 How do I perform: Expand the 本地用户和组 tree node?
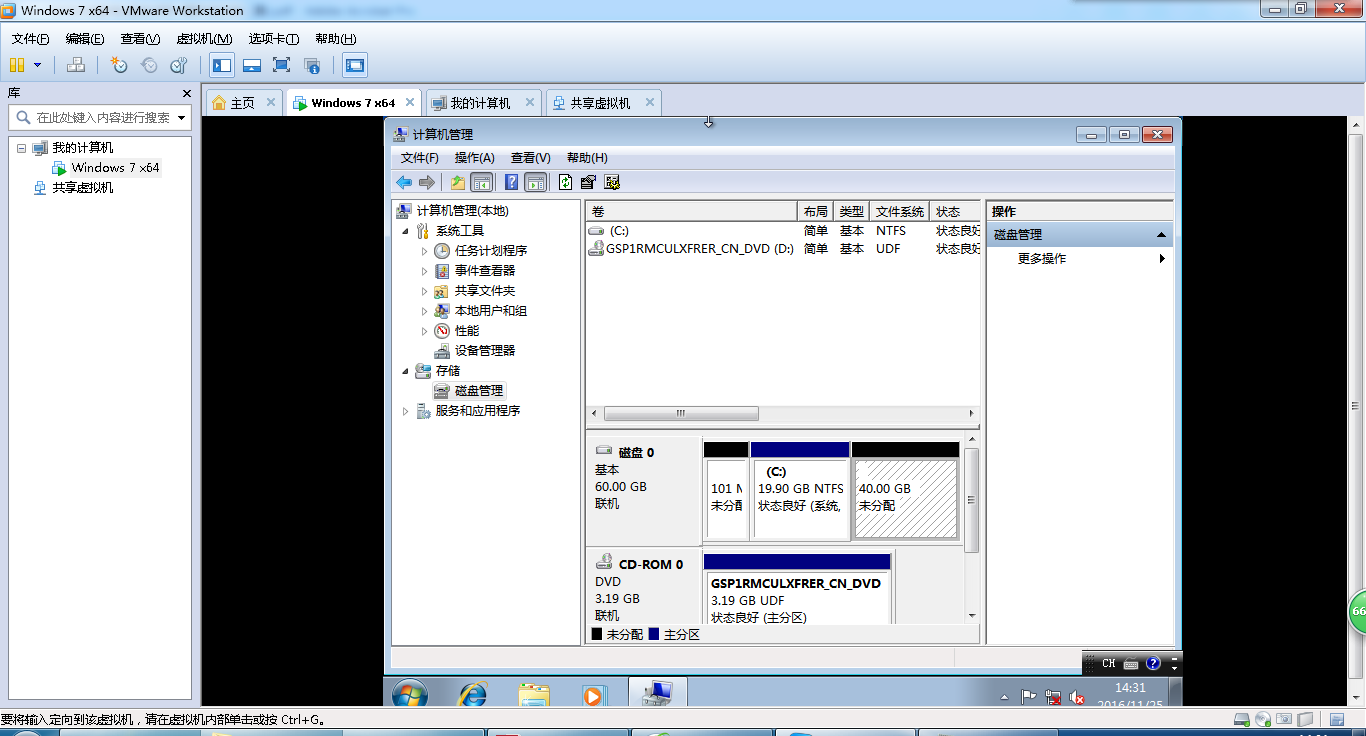tap(424, 311)
